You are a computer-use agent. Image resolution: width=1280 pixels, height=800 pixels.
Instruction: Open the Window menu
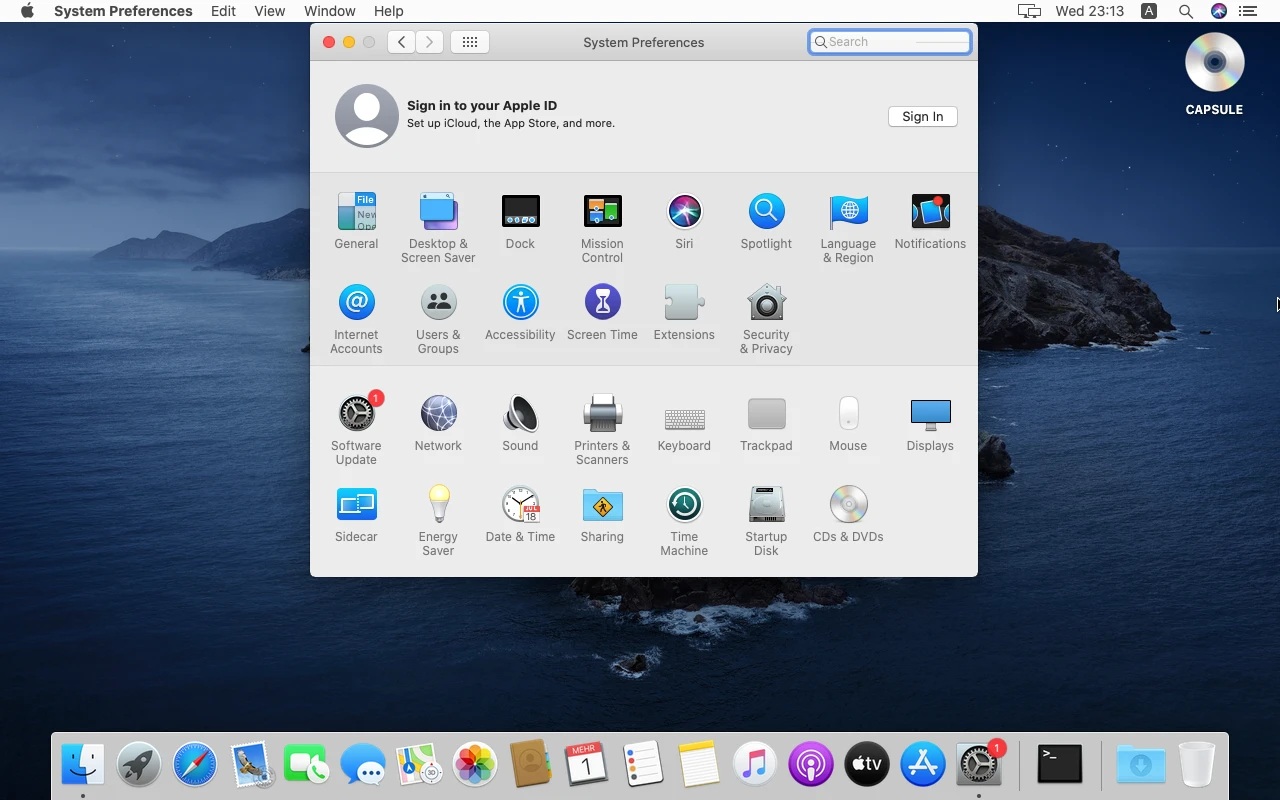click(x=330, y=11)
